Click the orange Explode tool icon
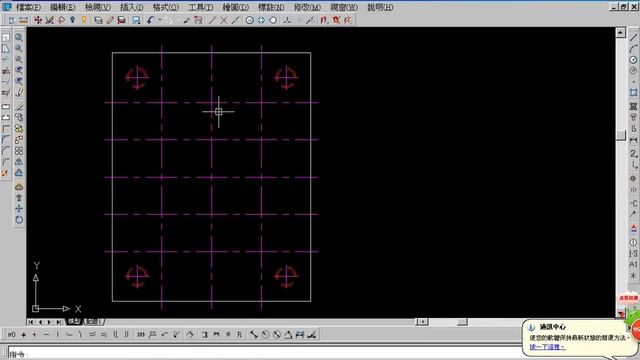 click(5, 173)
